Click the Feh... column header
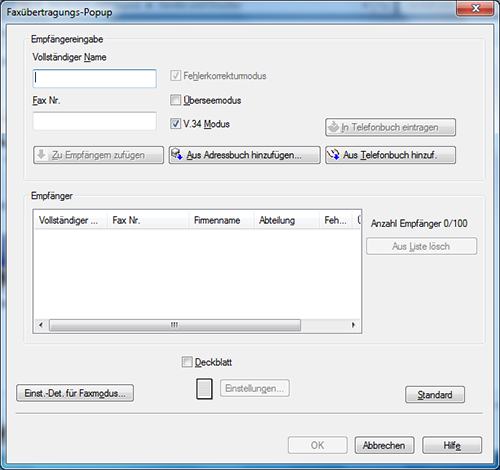 pos(336,220)
